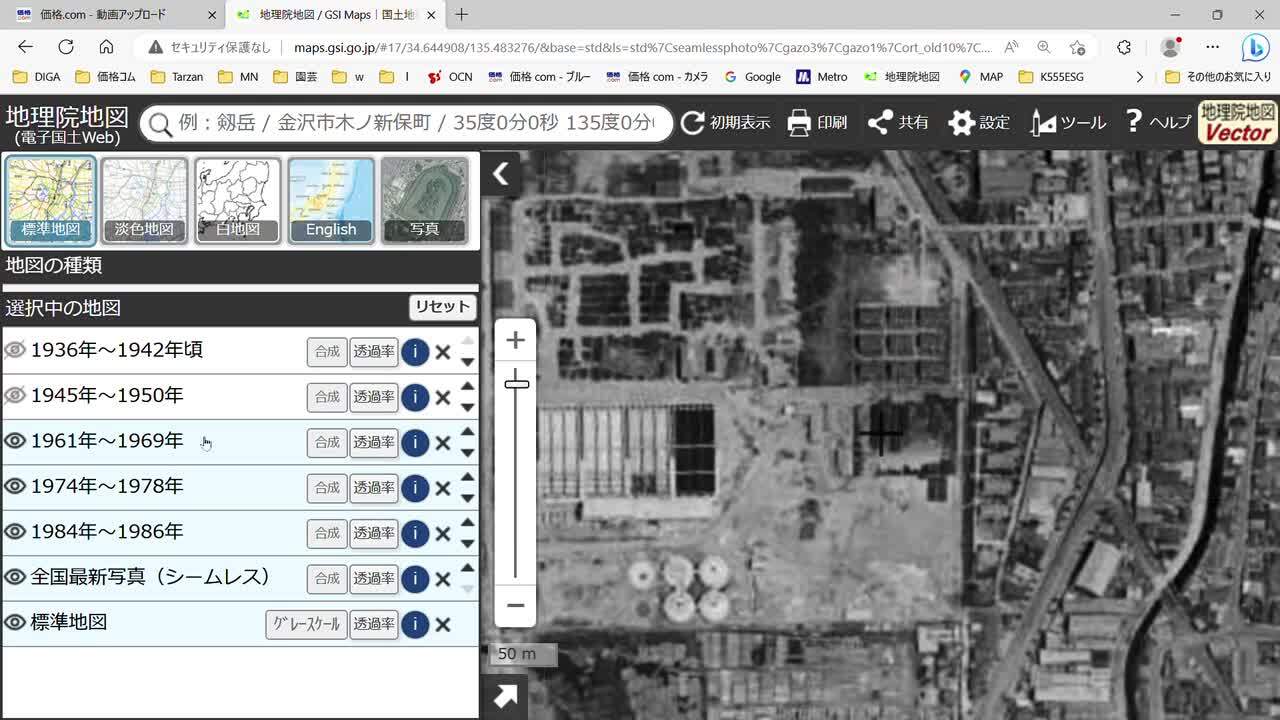1280x720 pixels.
Task: Select 白地図 base map thumbnail
Action: [x=238, y=201]
